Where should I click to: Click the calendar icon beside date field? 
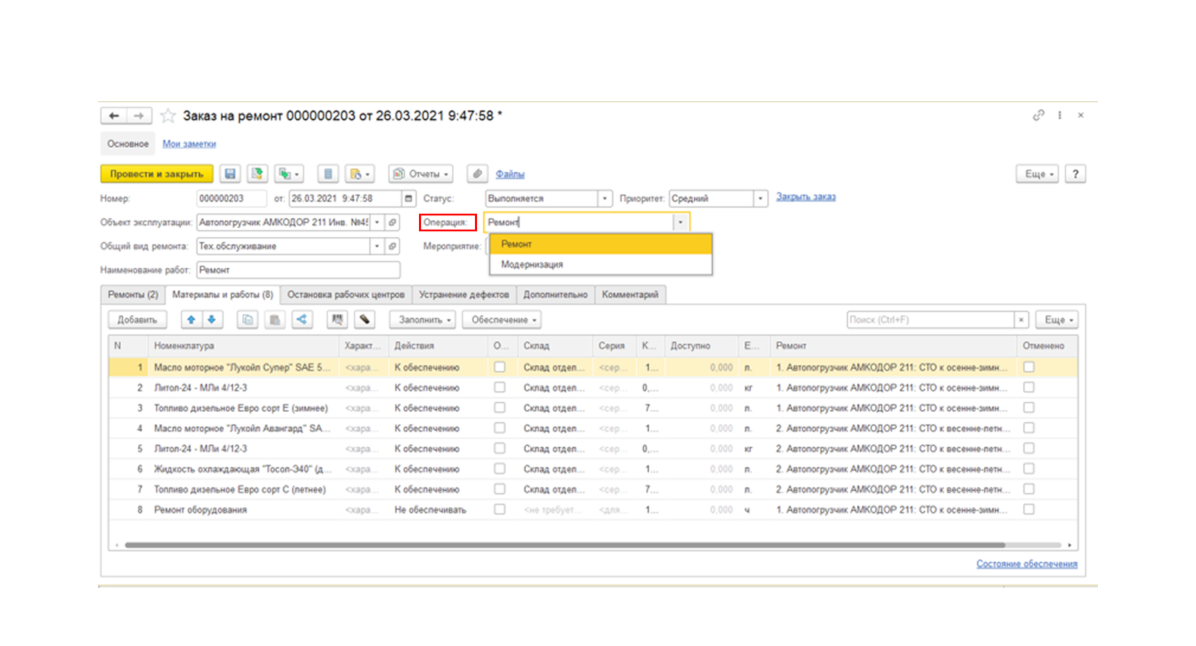(409, 198)
